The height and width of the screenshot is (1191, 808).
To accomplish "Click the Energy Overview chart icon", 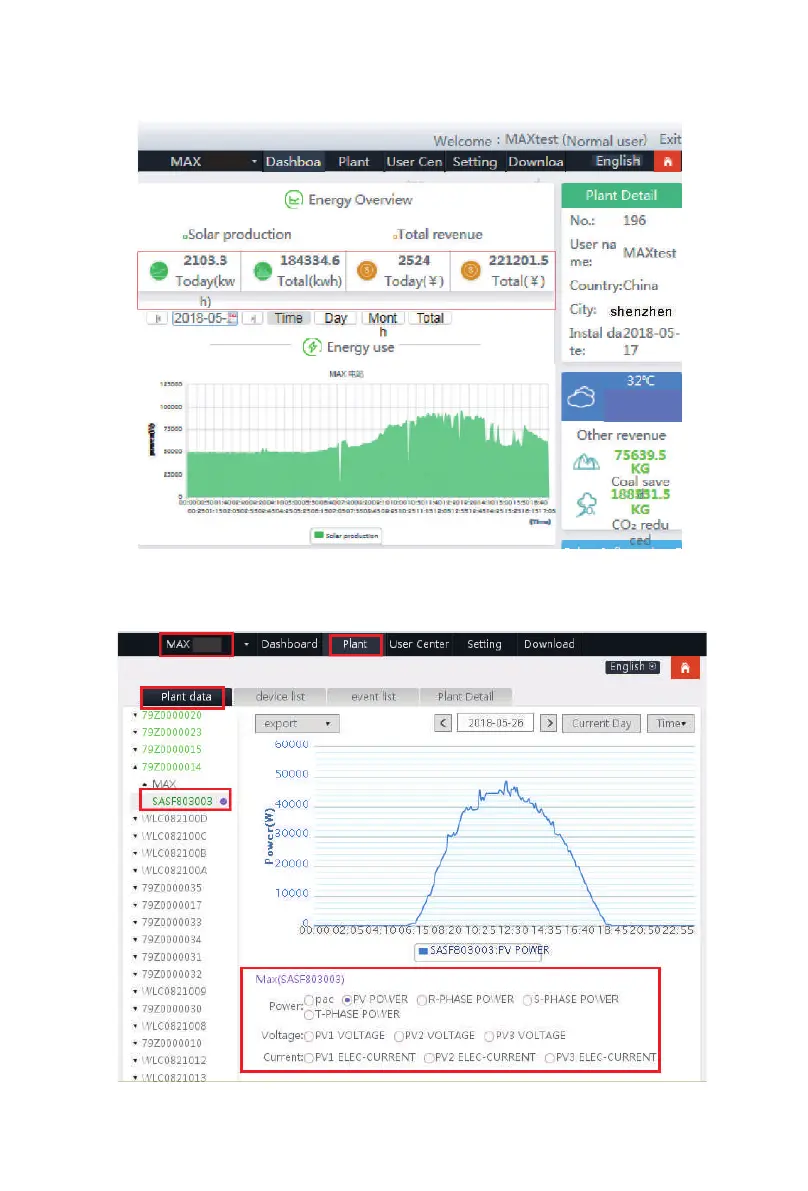I will [294, 200].
